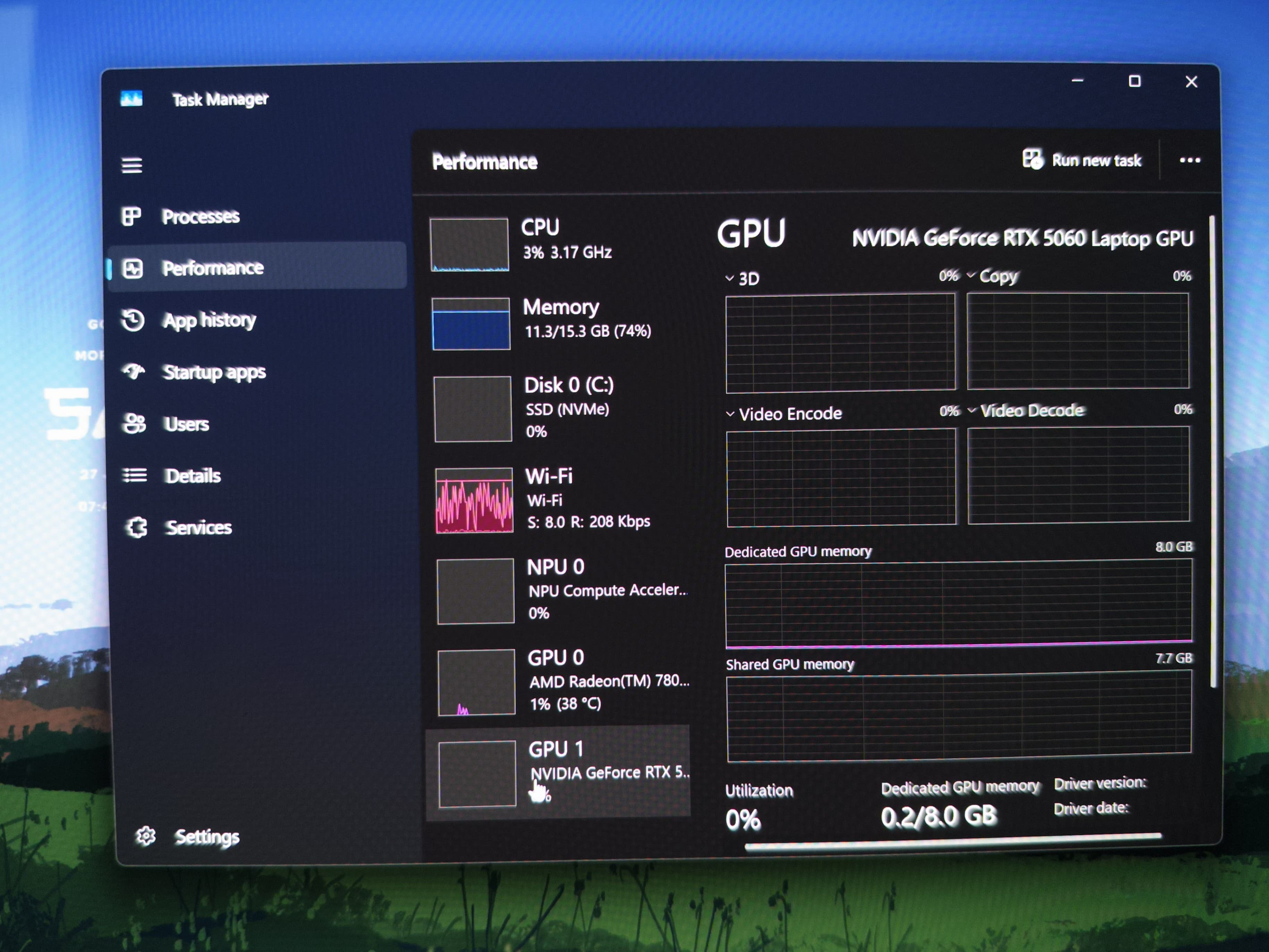1269x952 pixels.
Task: Click the Services puzzle icon
Action: (136, 527)
